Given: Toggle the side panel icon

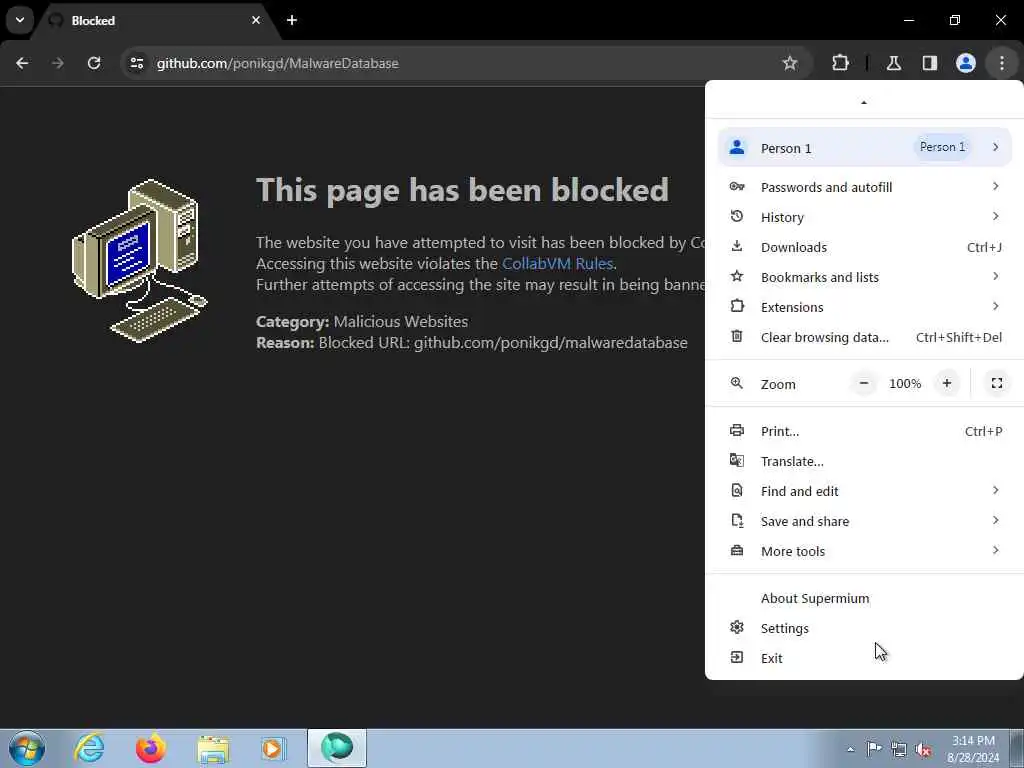Looking at the screenshot, I should pos(930,63).
